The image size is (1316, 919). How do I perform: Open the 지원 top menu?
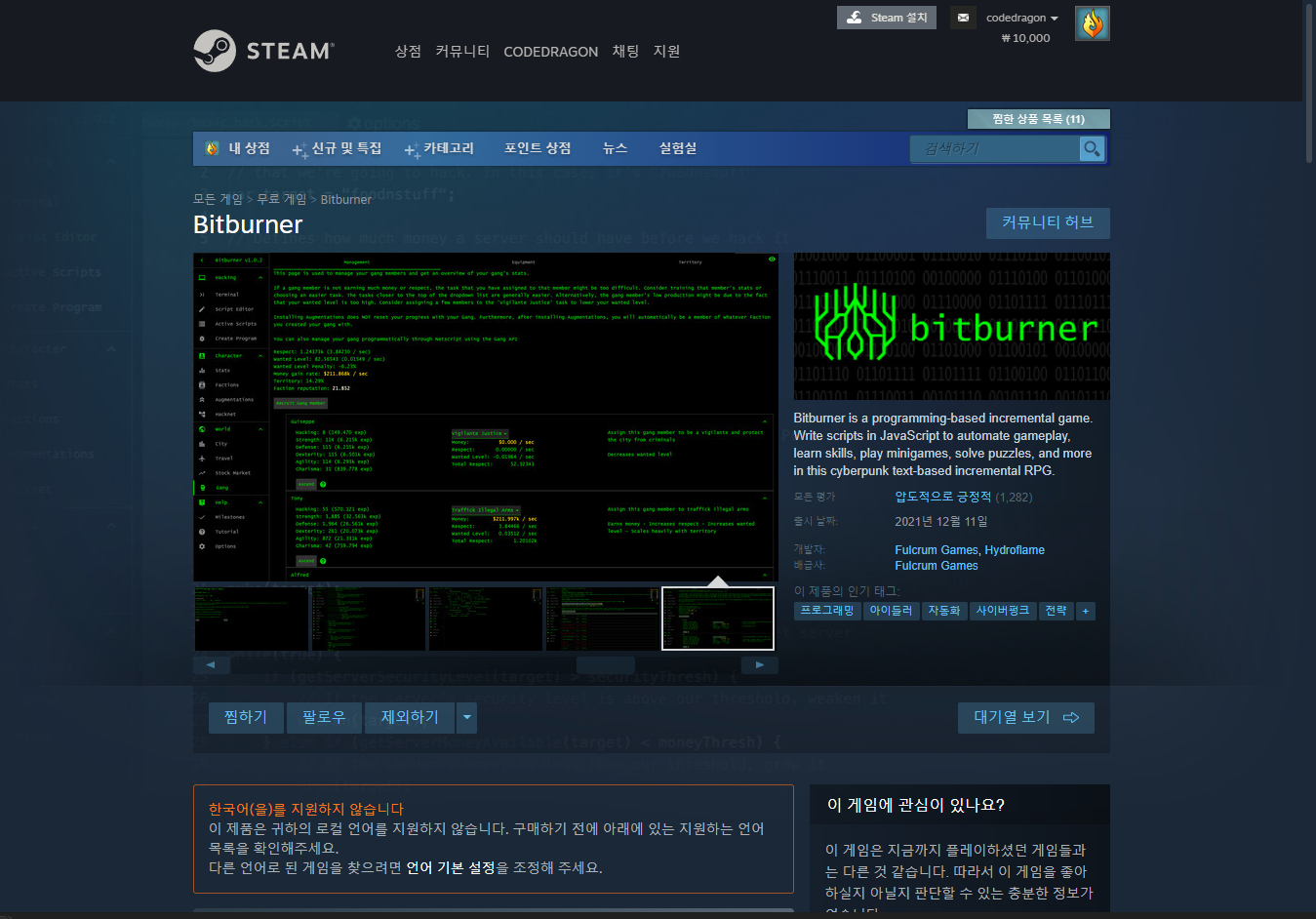[x=666, y=51]
